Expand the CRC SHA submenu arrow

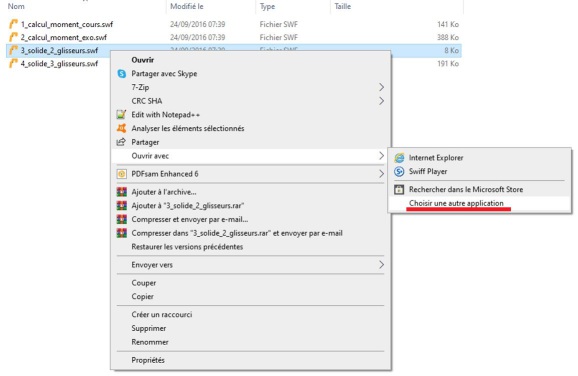click(x=381, y=101)
